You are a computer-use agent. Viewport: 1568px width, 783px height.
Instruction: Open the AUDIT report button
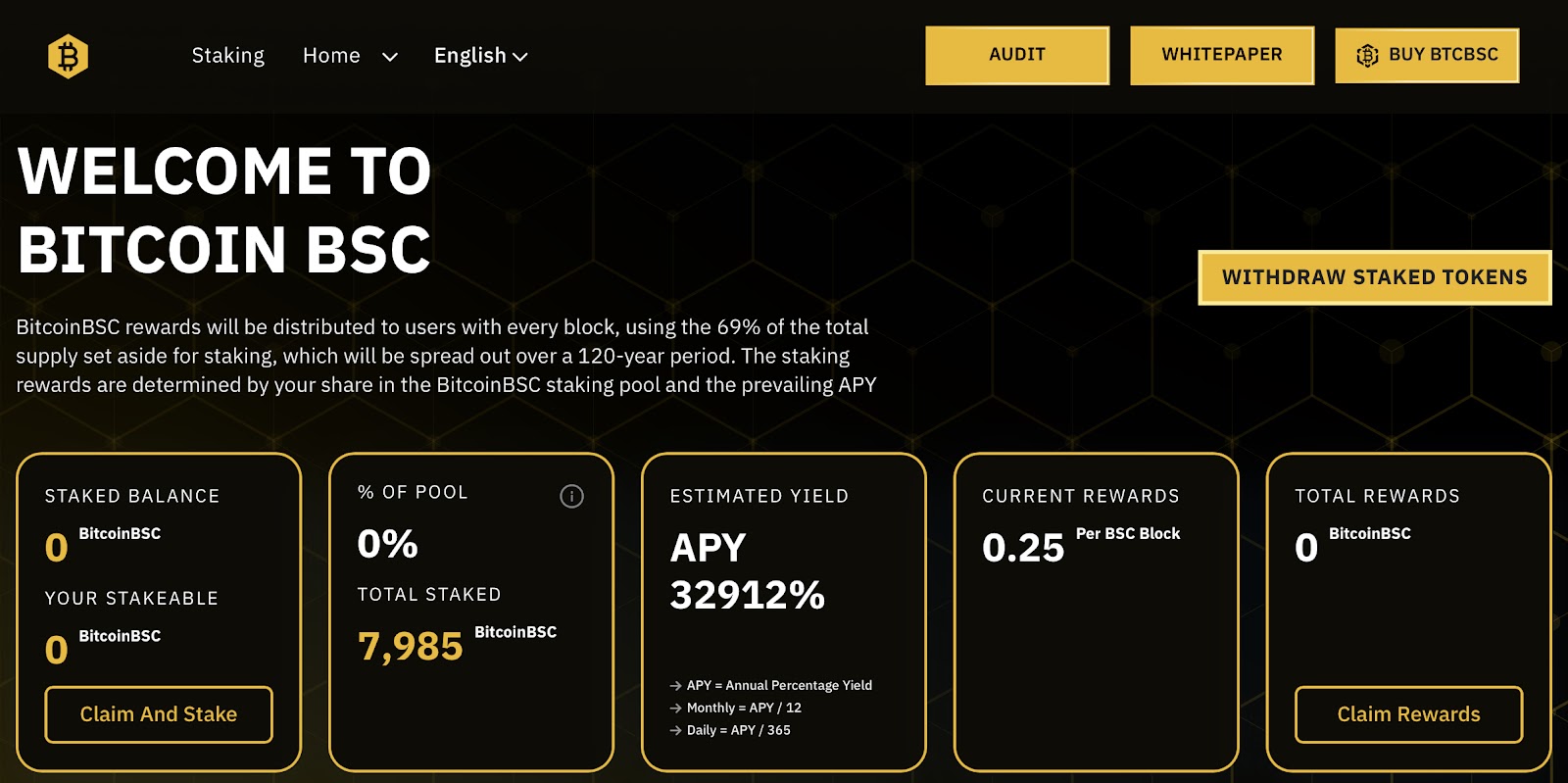(1017, 55)
